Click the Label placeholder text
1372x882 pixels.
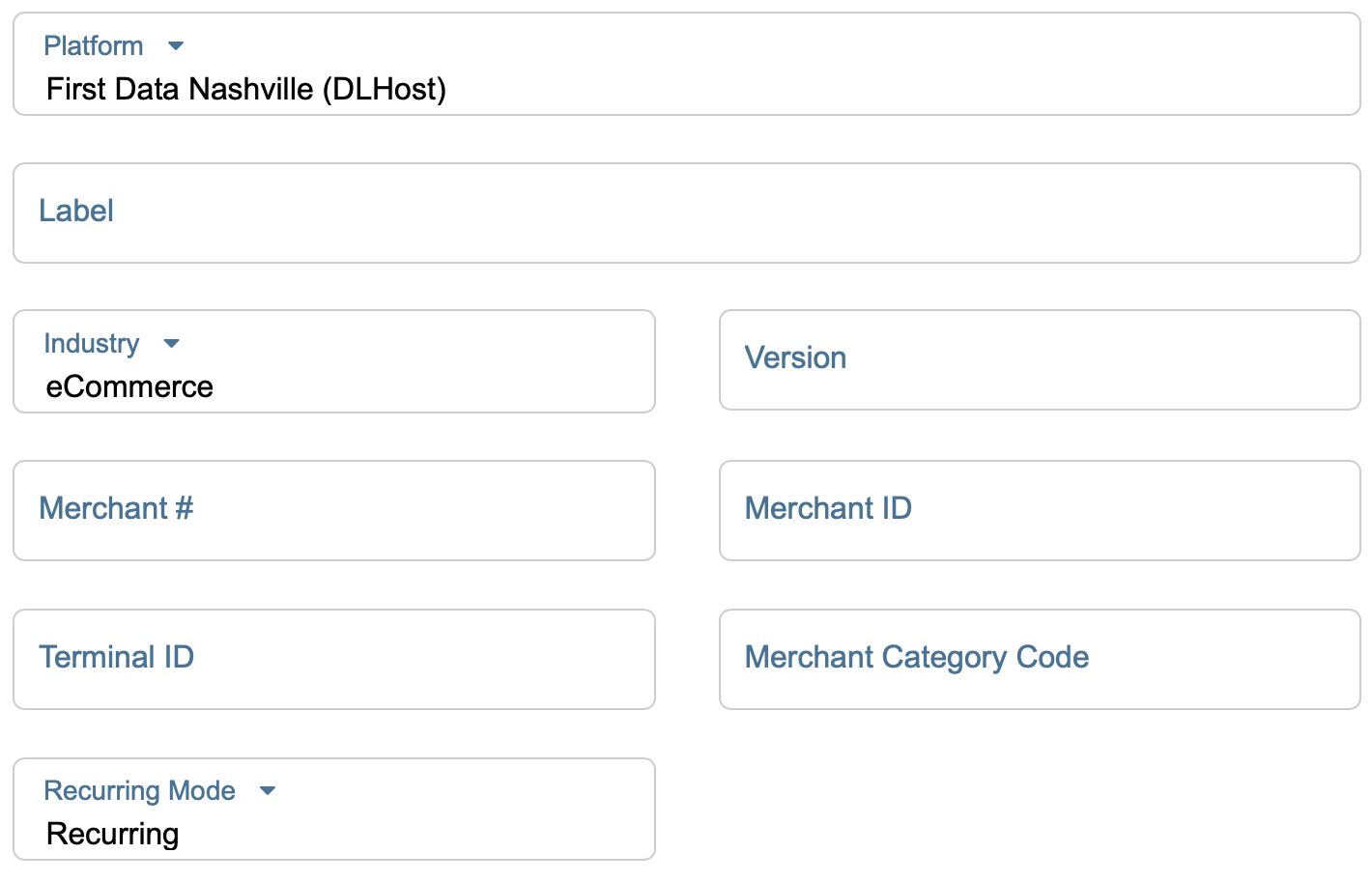(x=76, y=212)
